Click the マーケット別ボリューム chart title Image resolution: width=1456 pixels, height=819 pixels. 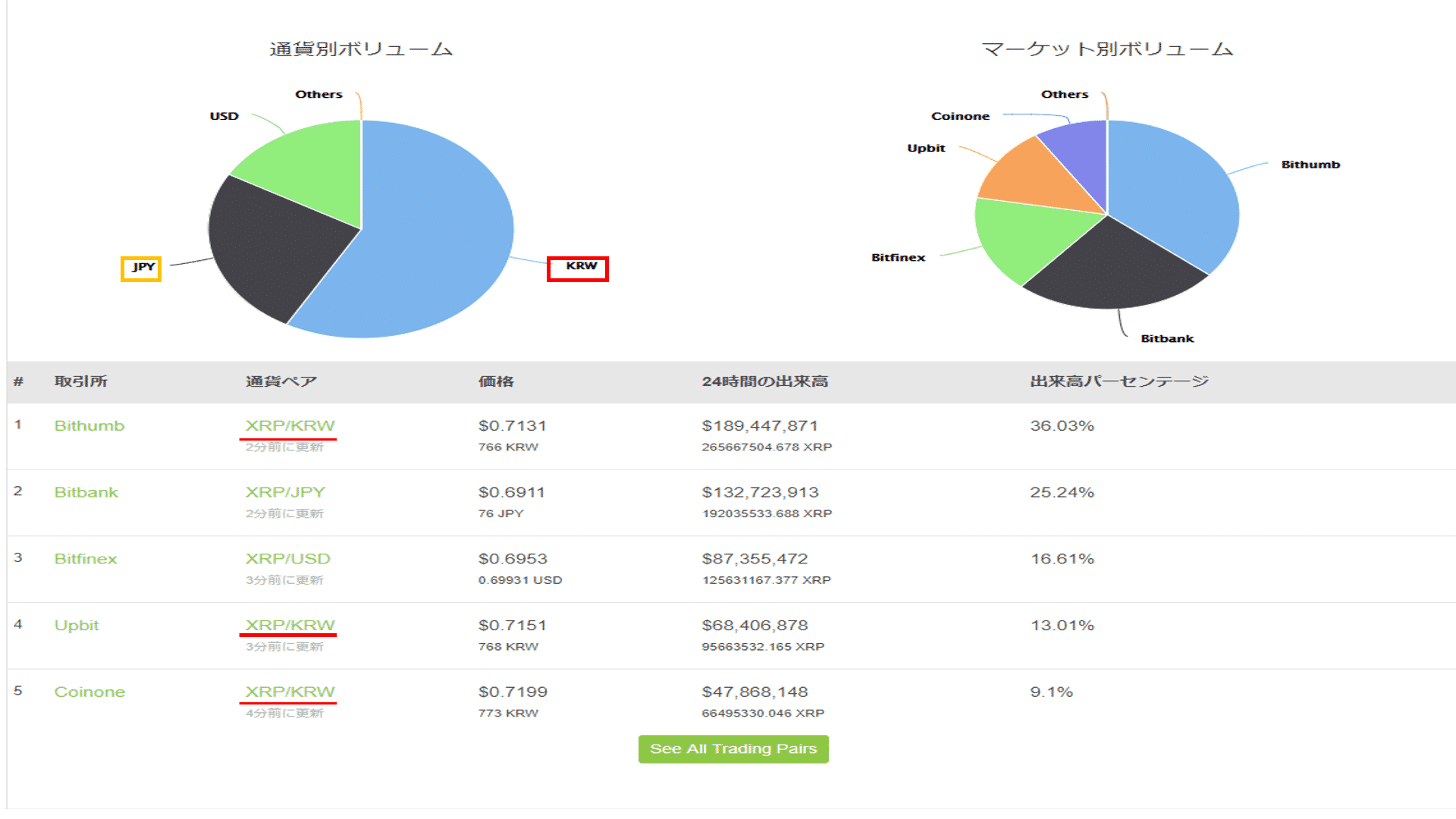(1107, 49)
